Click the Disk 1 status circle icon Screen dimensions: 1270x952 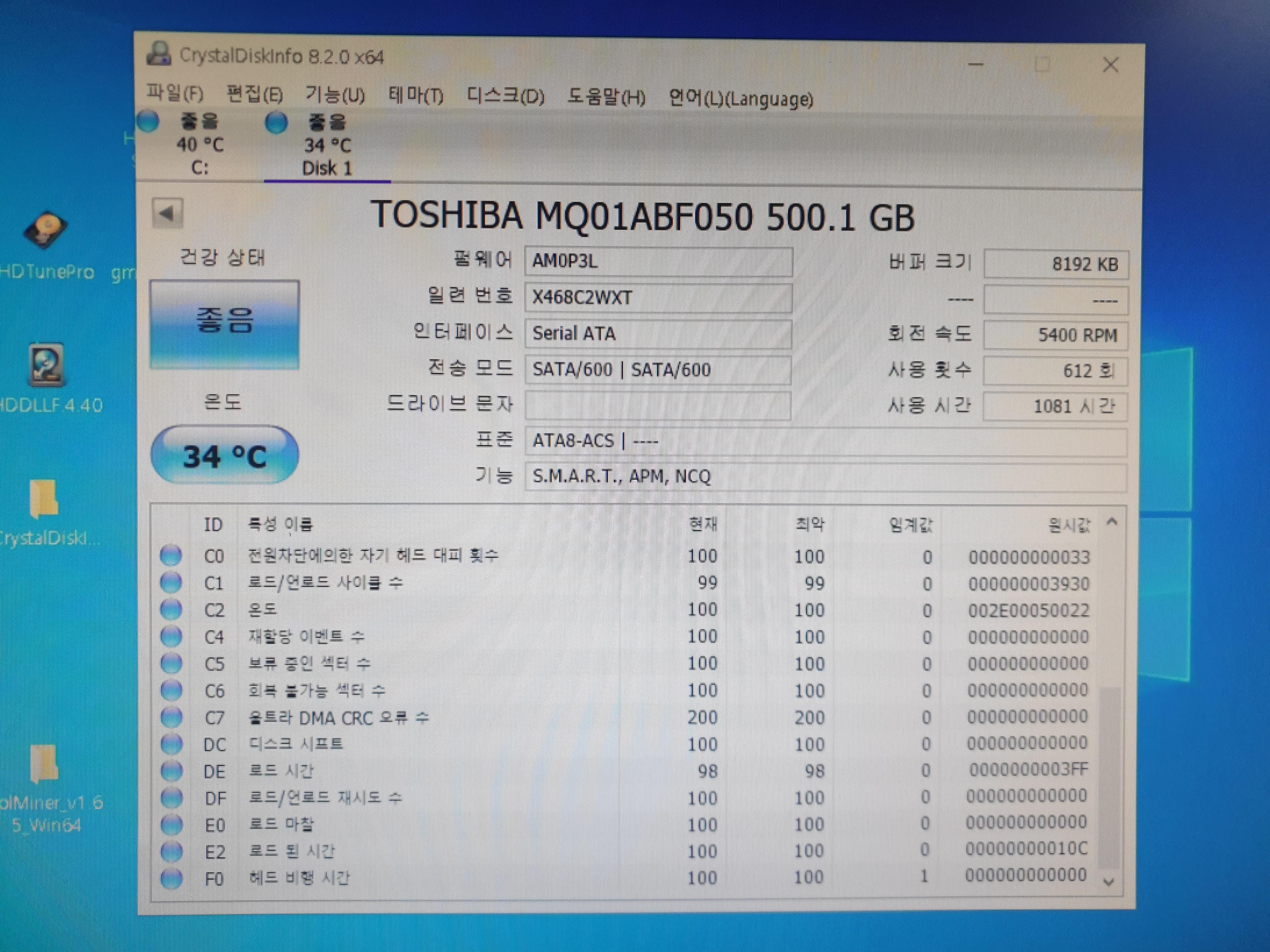(277, 122)
